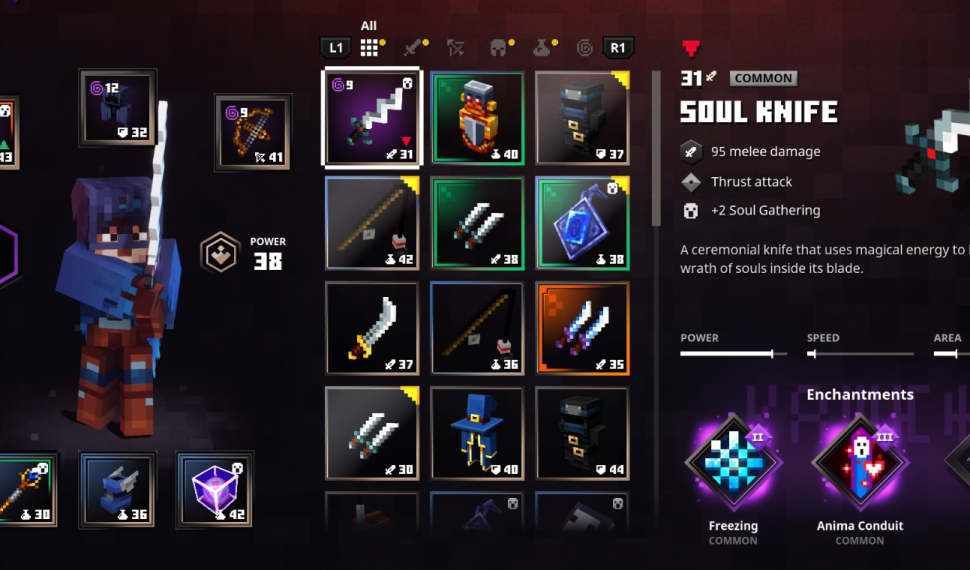Switch to the ranged bow filter tab

point(456,48)
